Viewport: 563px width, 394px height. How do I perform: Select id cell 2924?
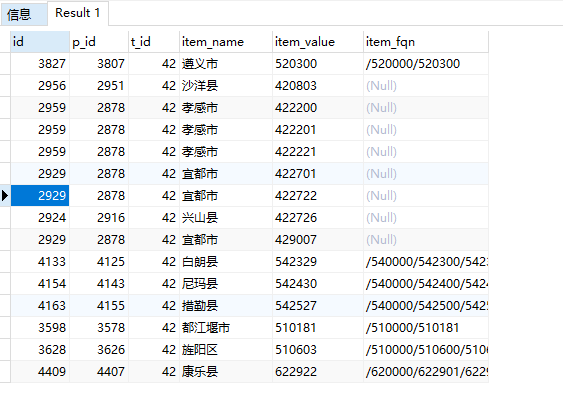40,218
